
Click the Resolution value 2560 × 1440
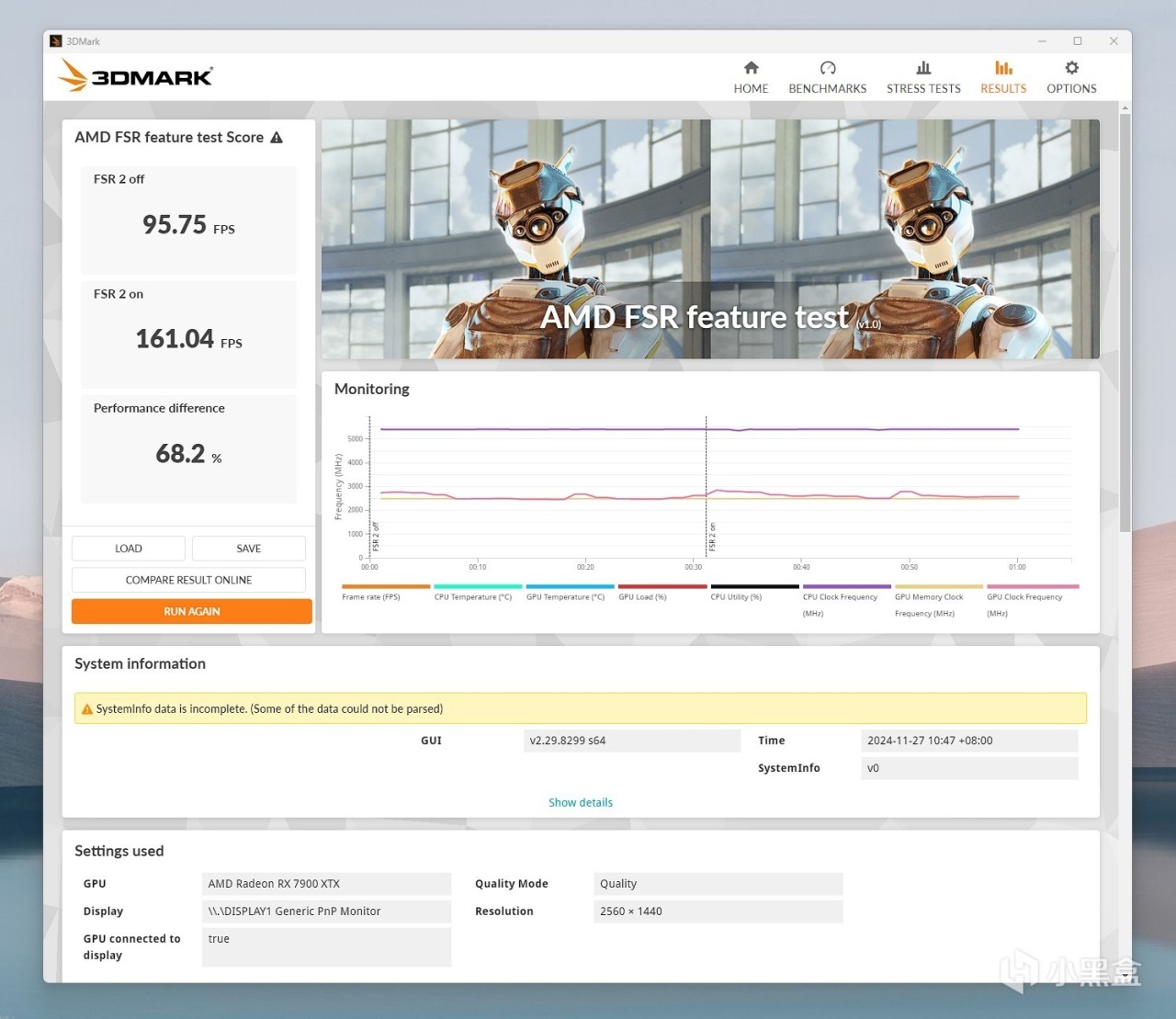click(x=718, y=911)
